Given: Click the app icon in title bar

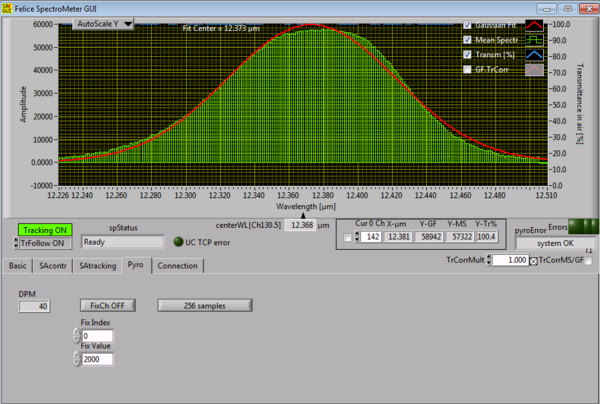Looking at the screenshot, I should click(7, 7).
